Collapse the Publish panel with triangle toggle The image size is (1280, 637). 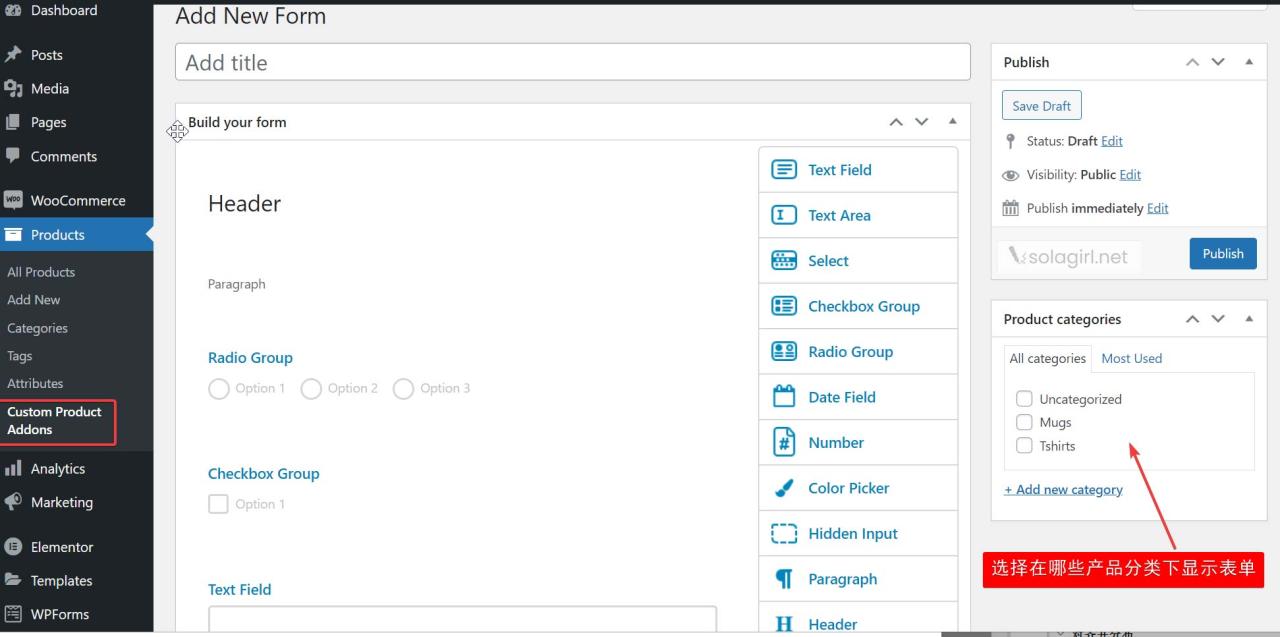pos(1248,62)
